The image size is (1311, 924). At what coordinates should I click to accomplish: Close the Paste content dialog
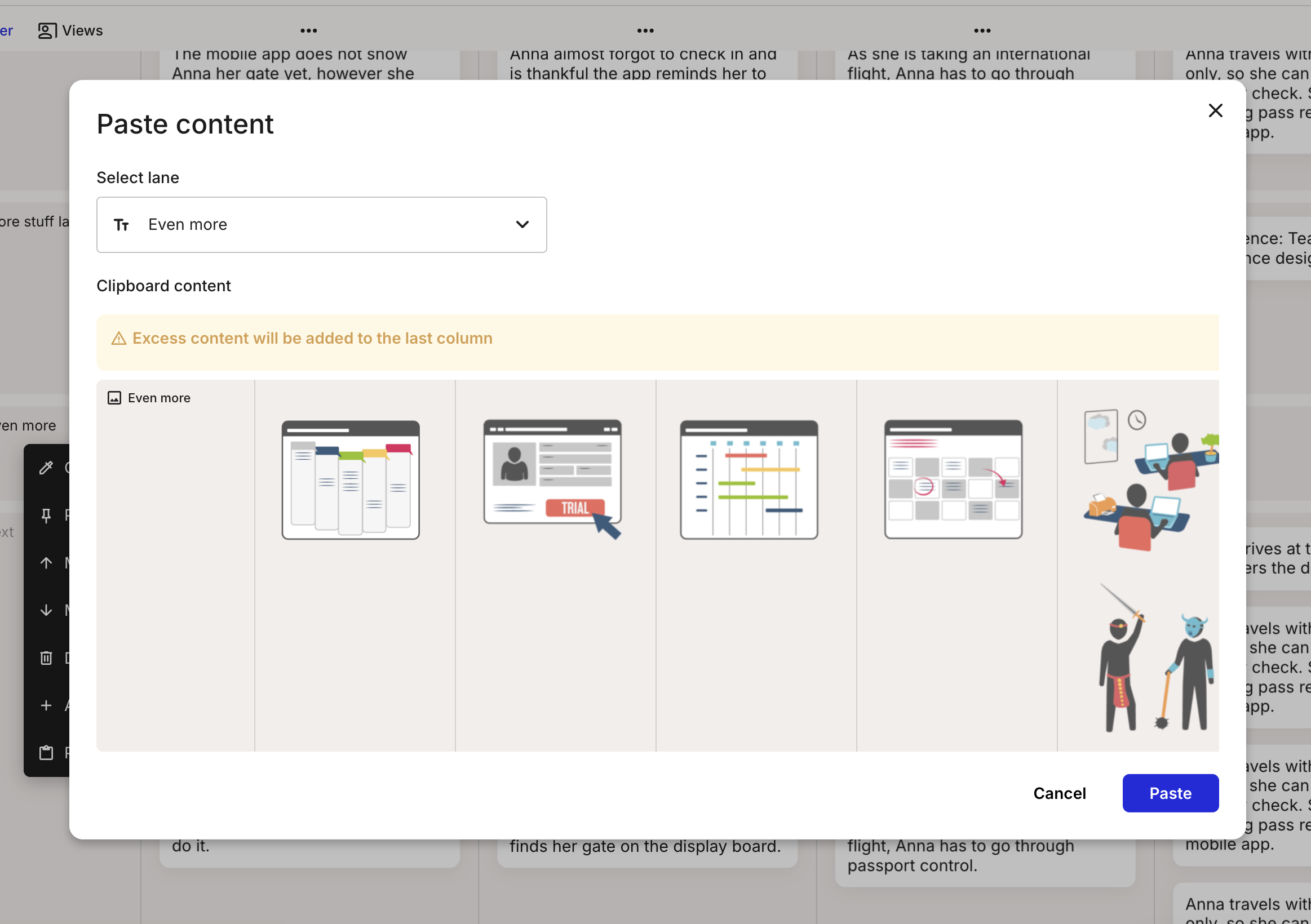tap(1215, 110)
